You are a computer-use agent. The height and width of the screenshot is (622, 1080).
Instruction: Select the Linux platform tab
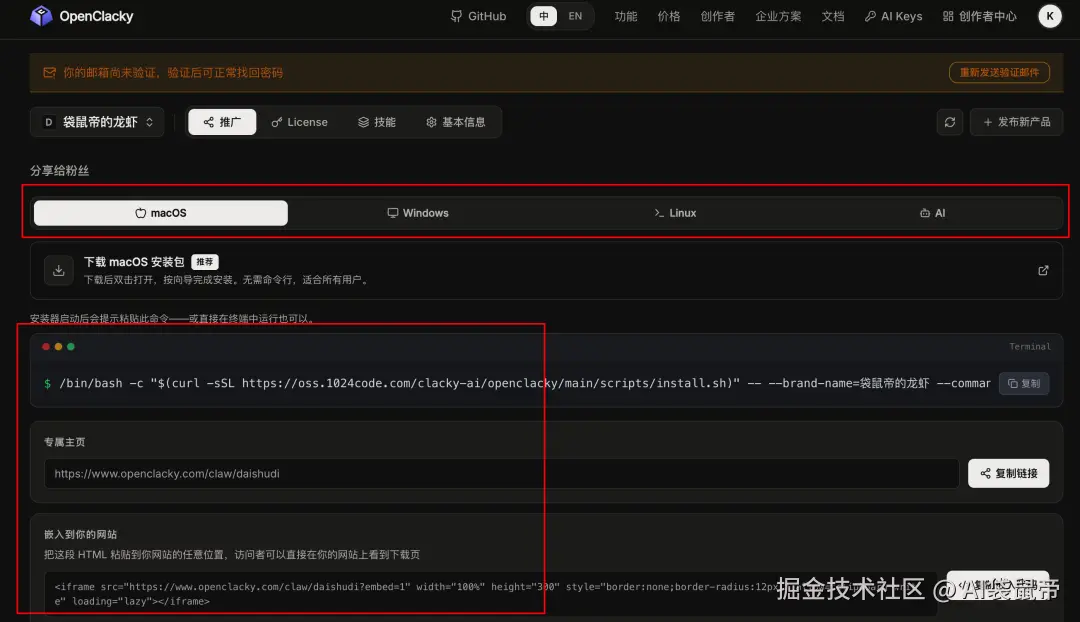675,213
